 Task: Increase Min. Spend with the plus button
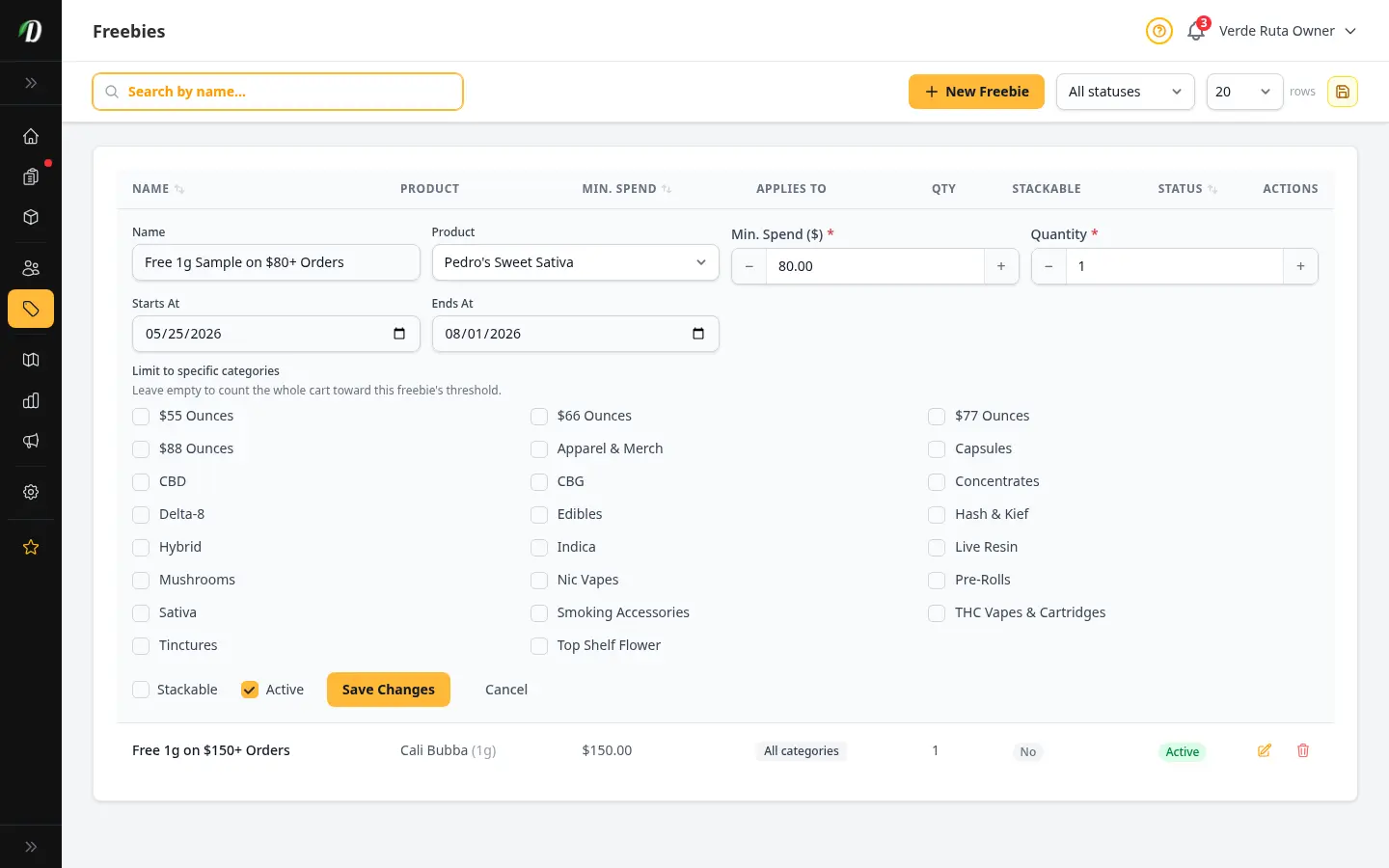click(x=1001, y=266)
